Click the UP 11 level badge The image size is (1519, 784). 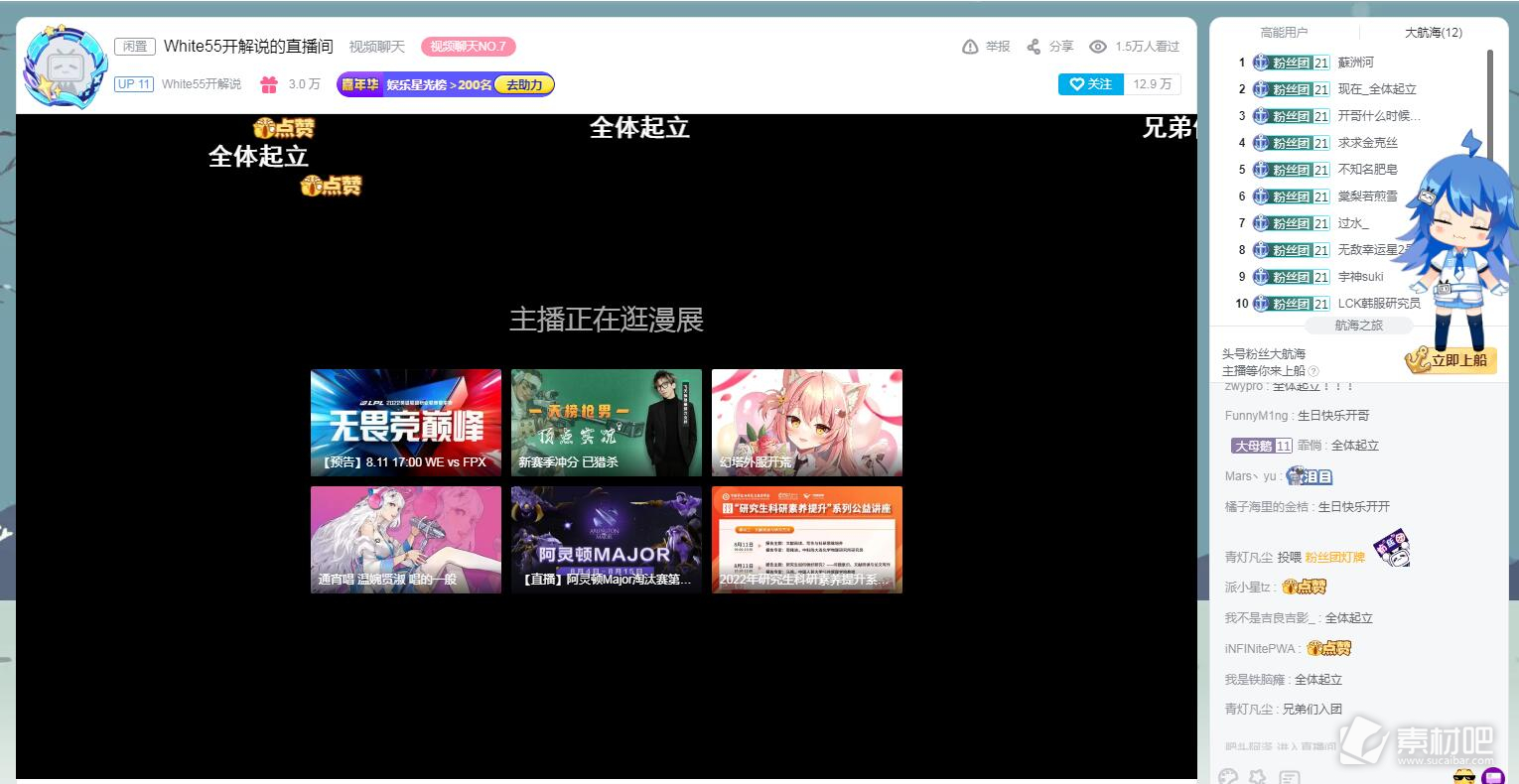(134, 84)
